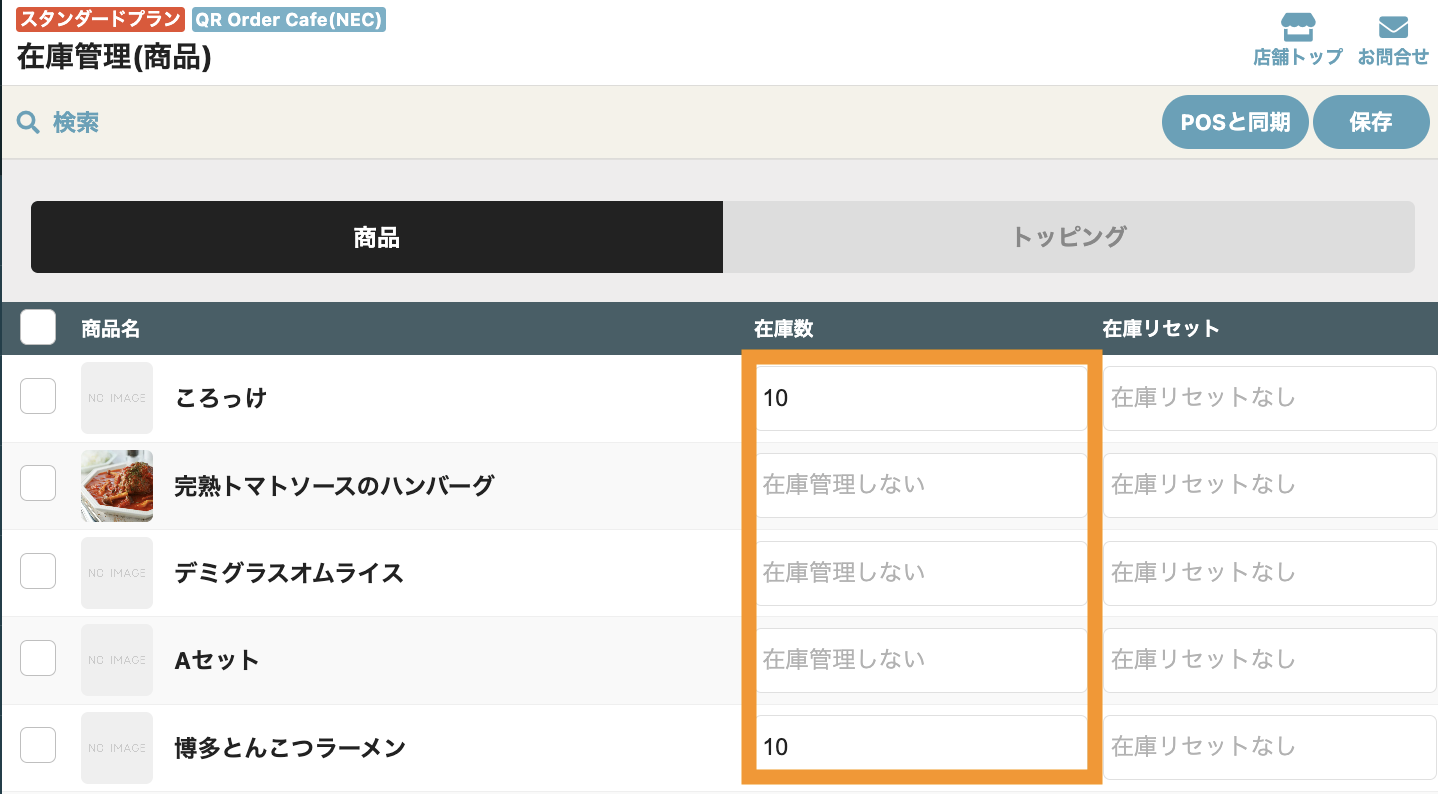Check the box for ころっけ
1438x794 pixels.
[38, 397]
